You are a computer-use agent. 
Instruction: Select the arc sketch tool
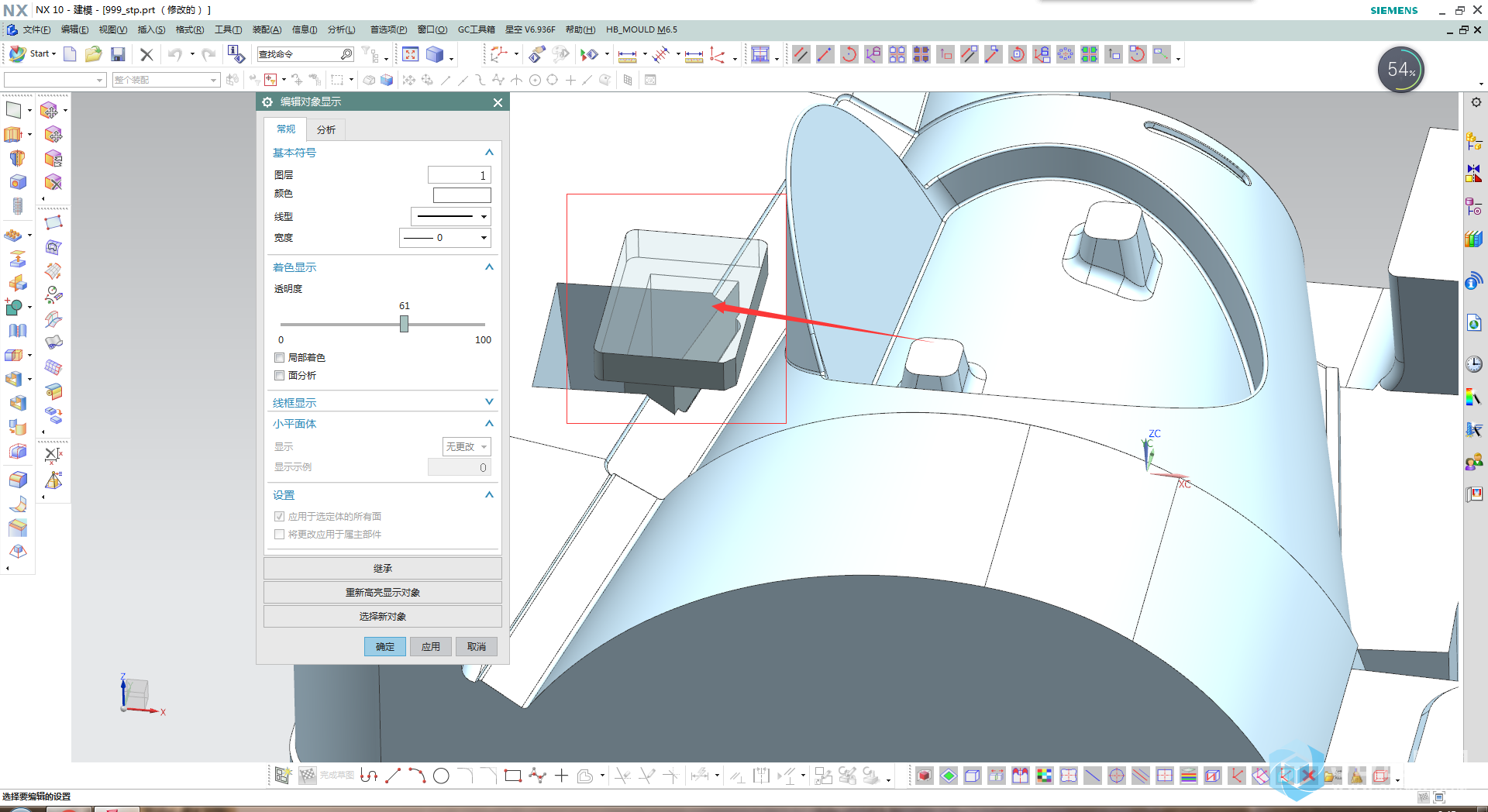coord(417,776)
